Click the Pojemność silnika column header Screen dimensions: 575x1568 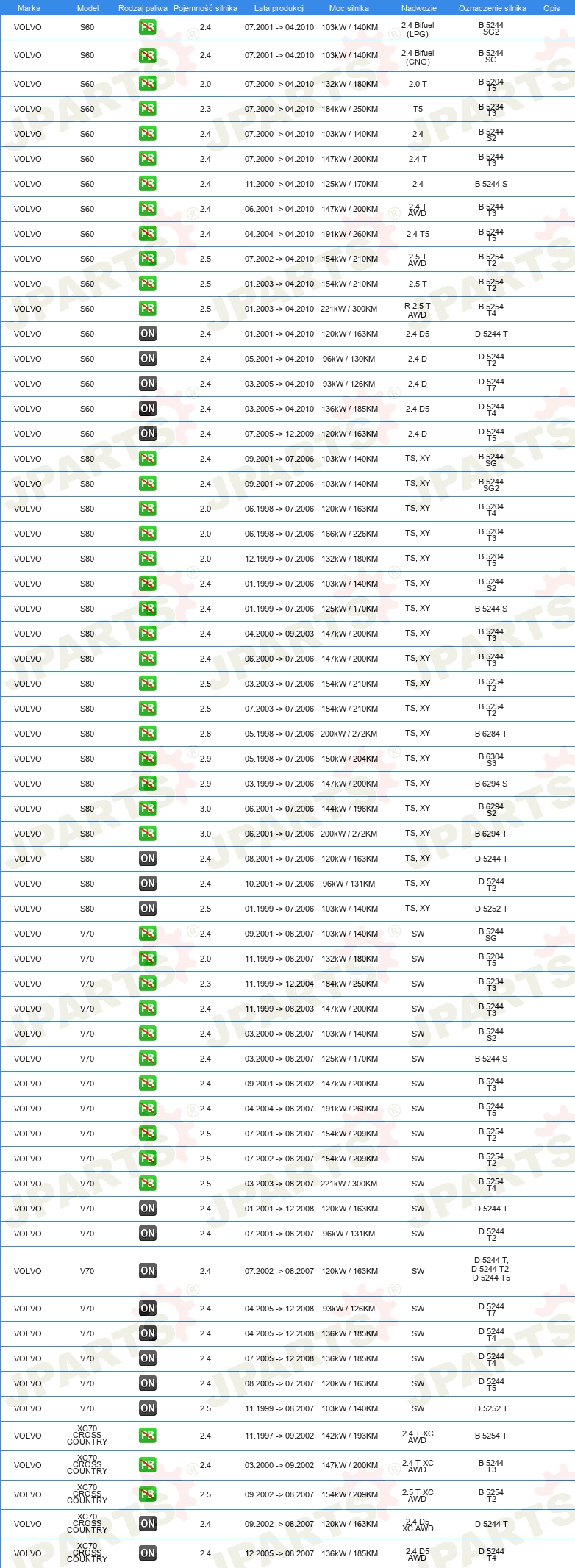pos(205,8)
